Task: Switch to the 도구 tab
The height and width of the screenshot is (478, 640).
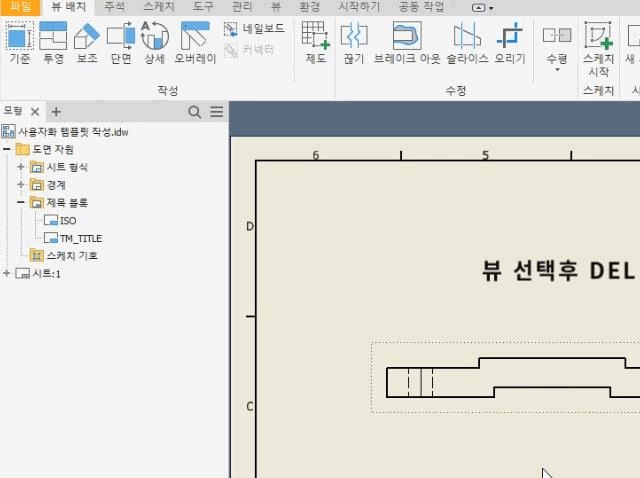Action: point(203,7)
